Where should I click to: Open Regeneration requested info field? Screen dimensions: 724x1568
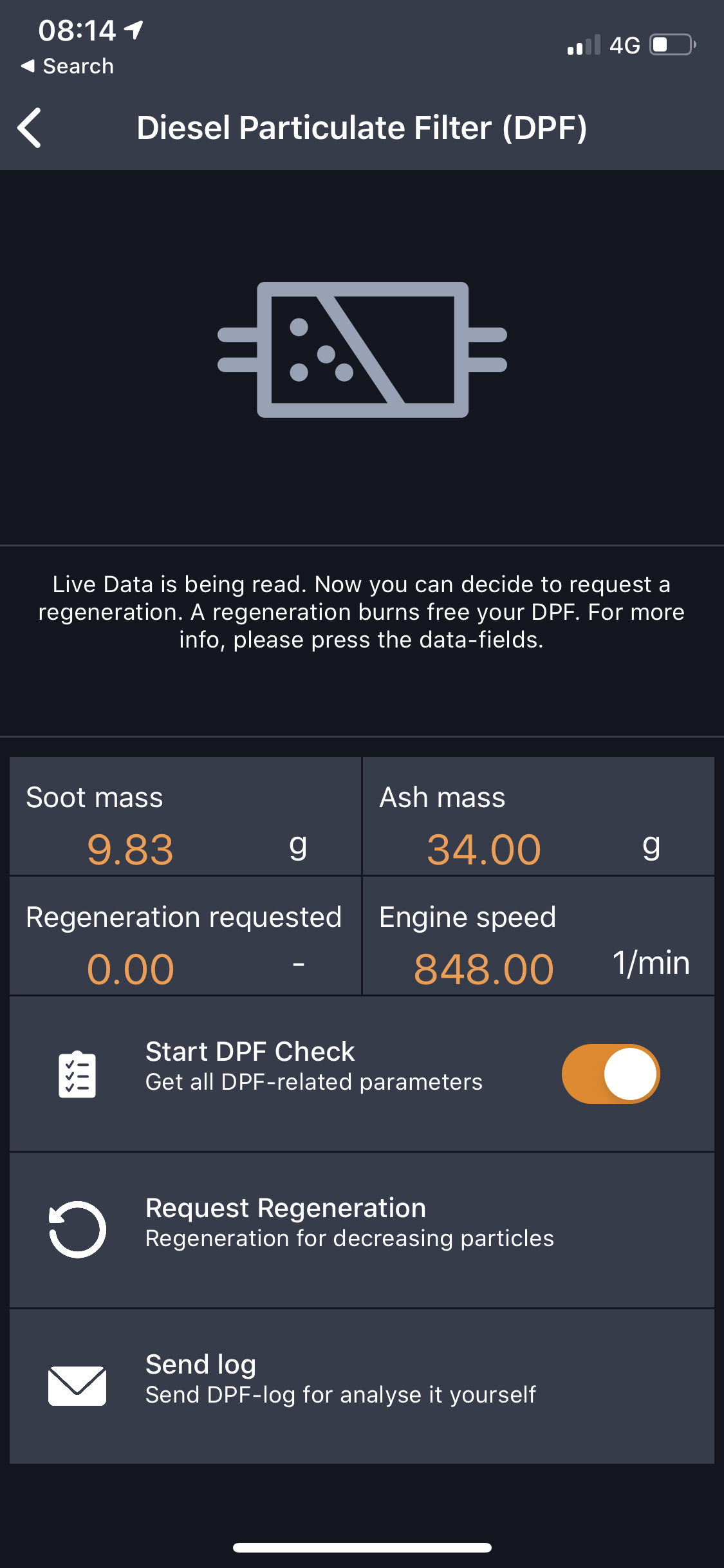click(185, 936)
